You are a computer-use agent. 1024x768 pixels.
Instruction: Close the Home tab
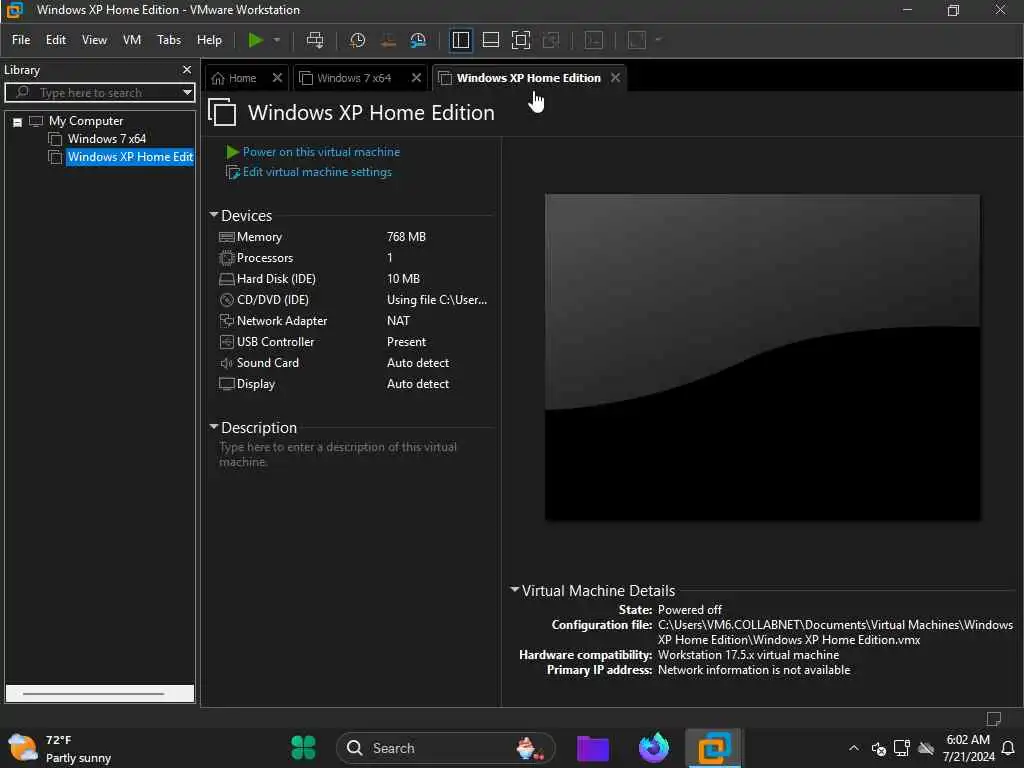(277, 78)
